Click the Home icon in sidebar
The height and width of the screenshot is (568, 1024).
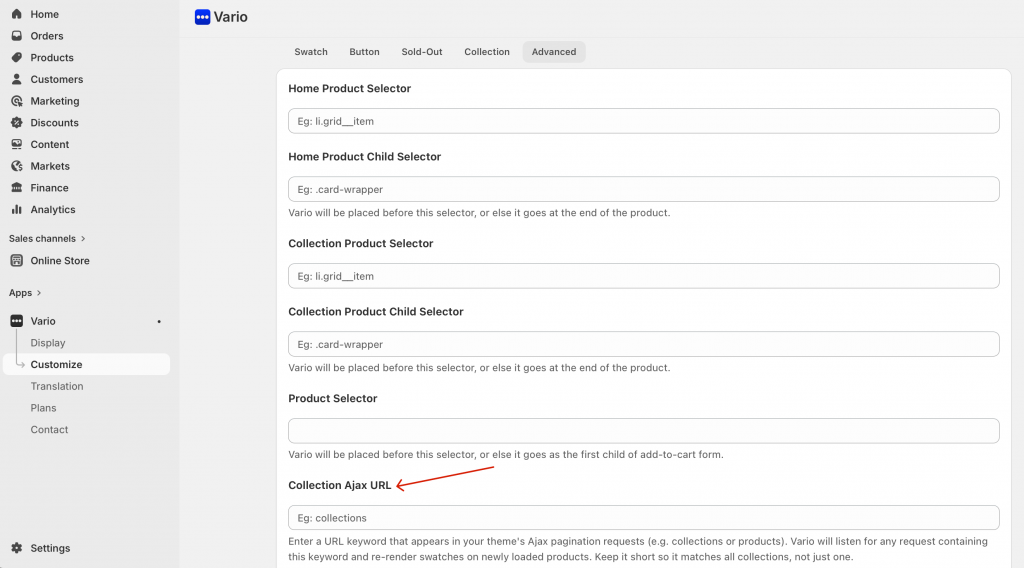[16, 14]
